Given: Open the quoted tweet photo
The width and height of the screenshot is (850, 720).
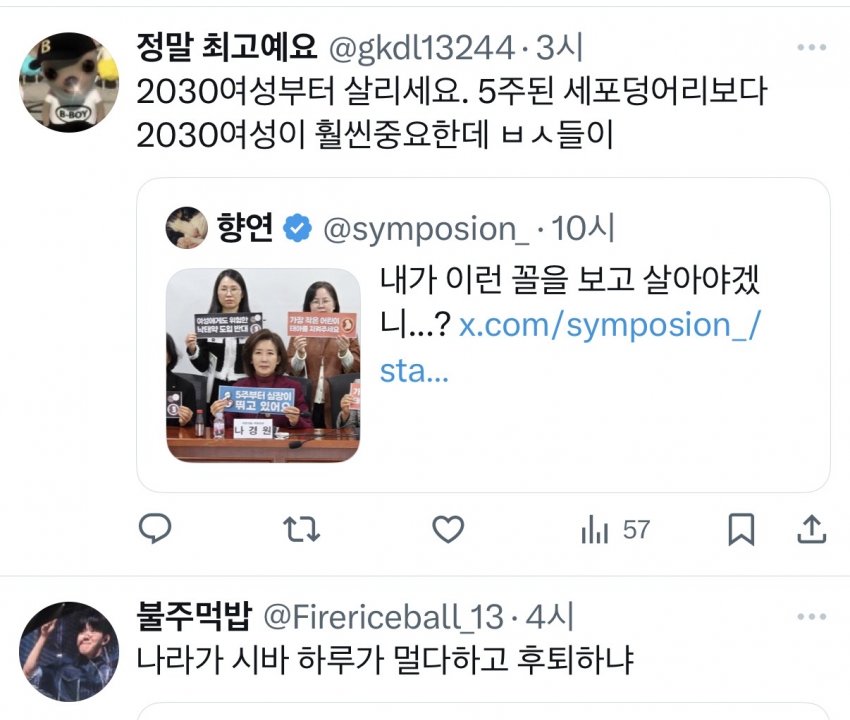Looking at the screenshot, I should click(263, 365).
